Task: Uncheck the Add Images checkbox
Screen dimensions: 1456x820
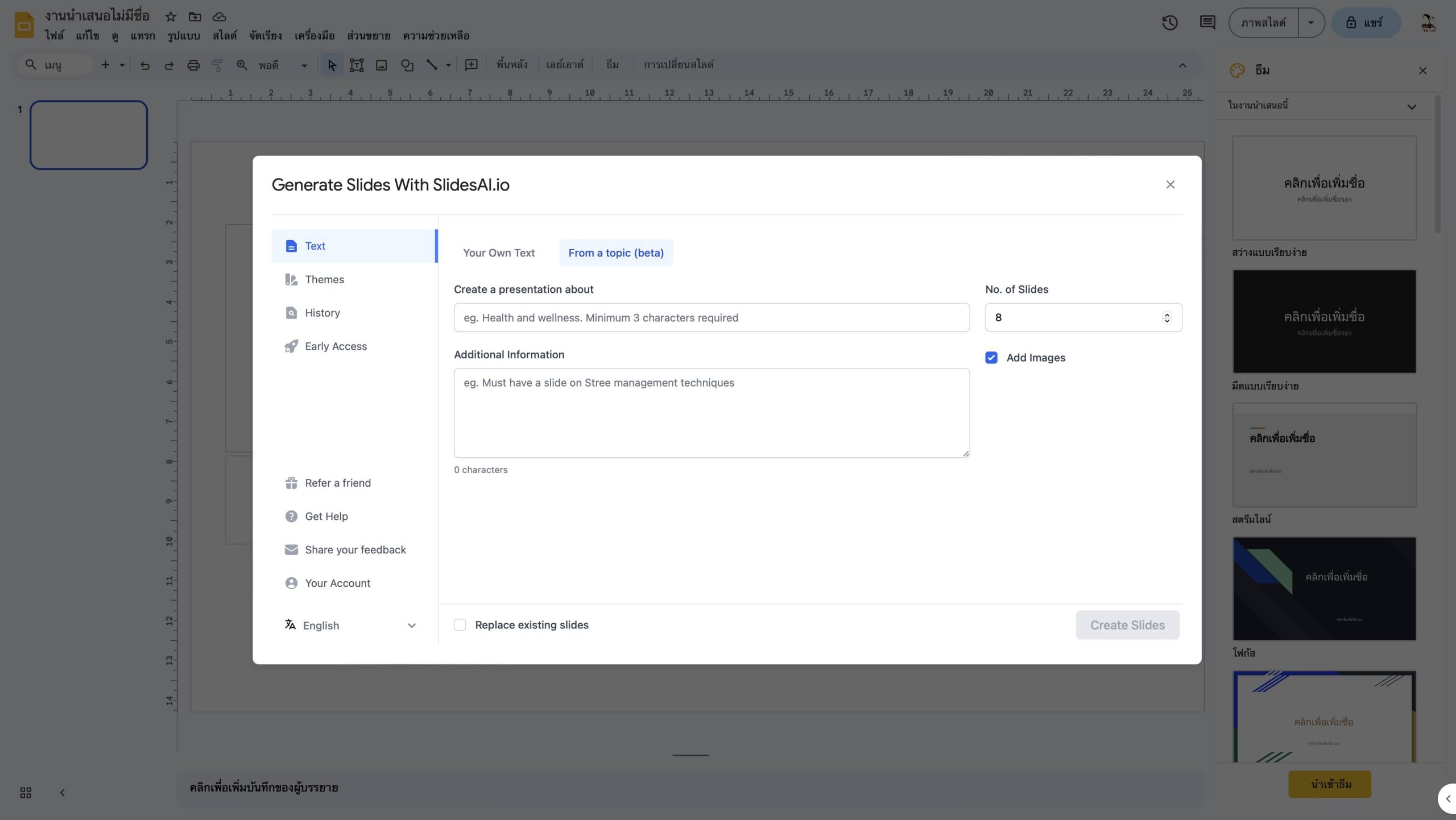Action: pos(991,358)
